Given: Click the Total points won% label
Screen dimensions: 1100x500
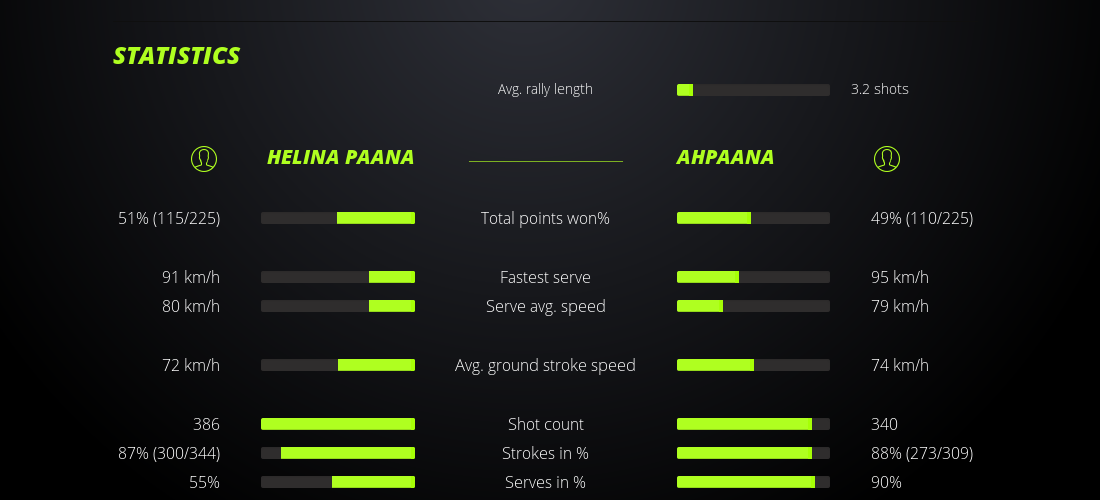Looking at the screenshot, I should pyautogui.click(x=545, y=218).
